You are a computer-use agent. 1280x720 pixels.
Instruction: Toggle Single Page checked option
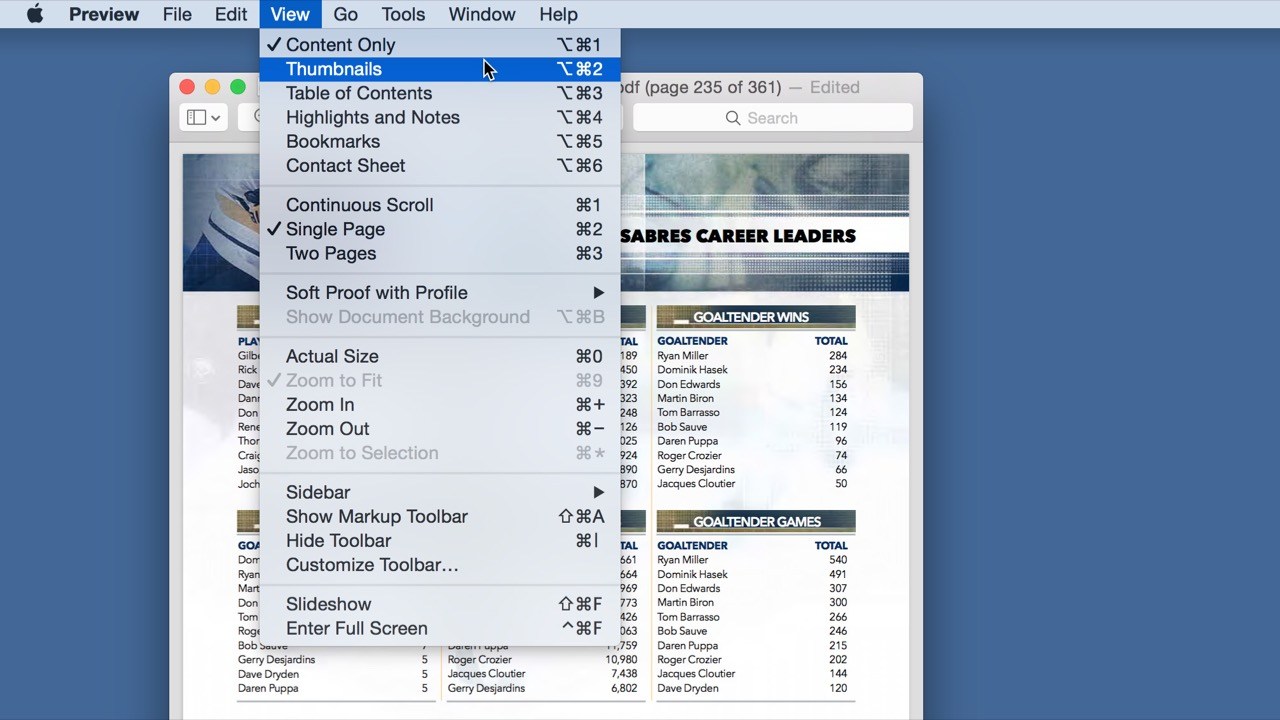pos(440,229)
